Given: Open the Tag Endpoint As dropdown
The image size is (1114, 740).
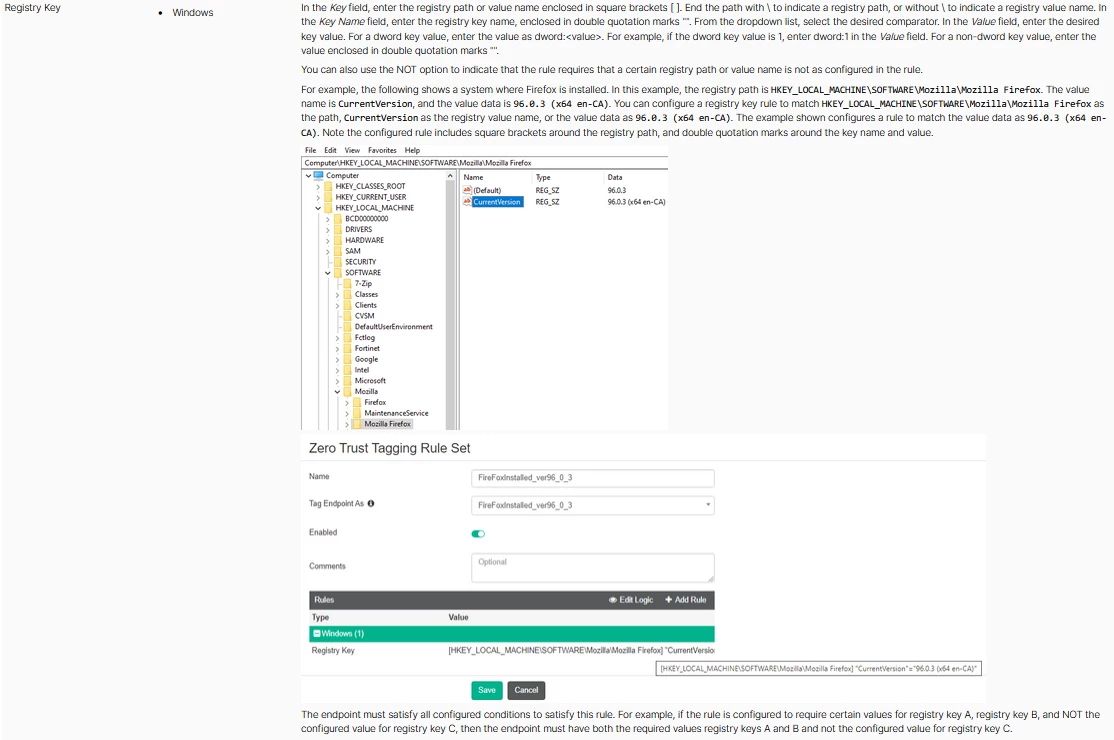Looking at the screenshot, I should tap(593, 506).
